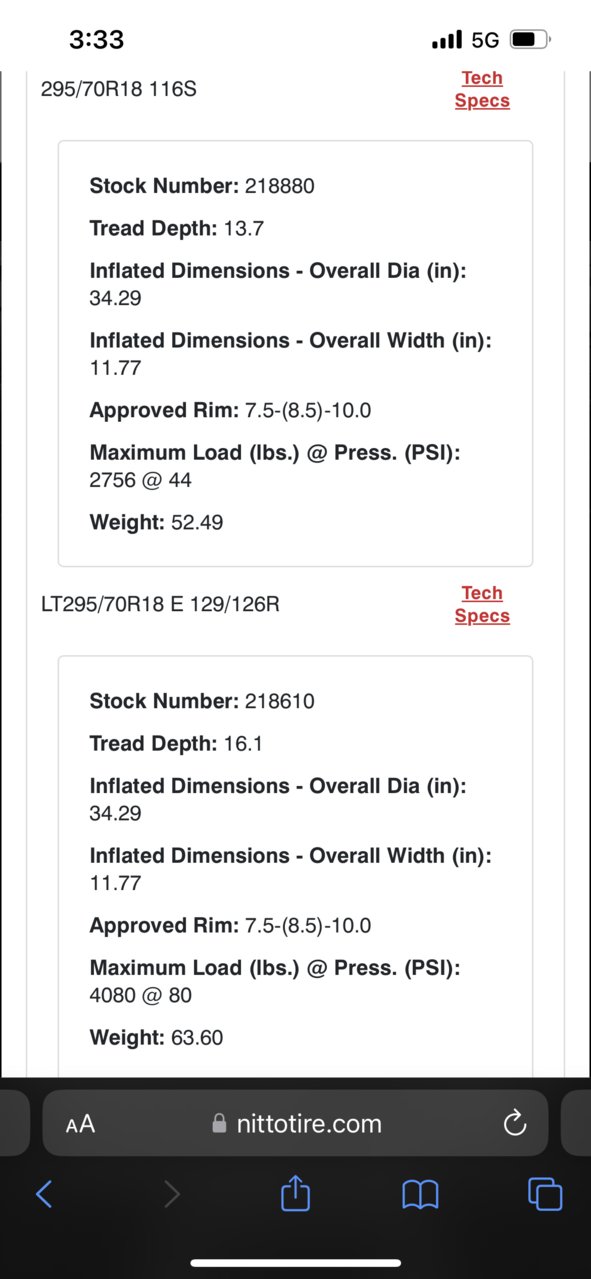Viewport: 591px width, 1279px height.
Task: Collapse Tech Specs for 295/70R18 116S
Action: coord(482,89)
